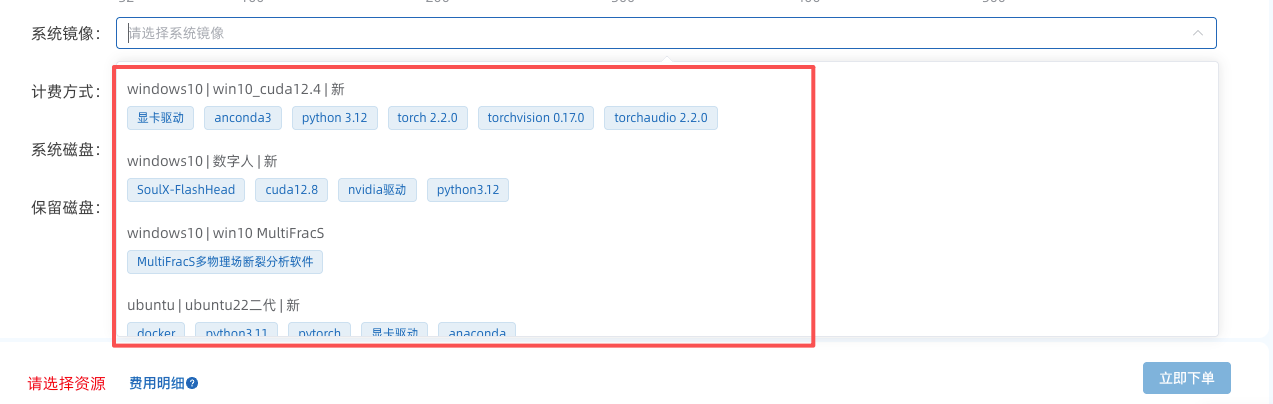
Task: Click the torch 2.2.0 tag
Action: coord(427,118)
